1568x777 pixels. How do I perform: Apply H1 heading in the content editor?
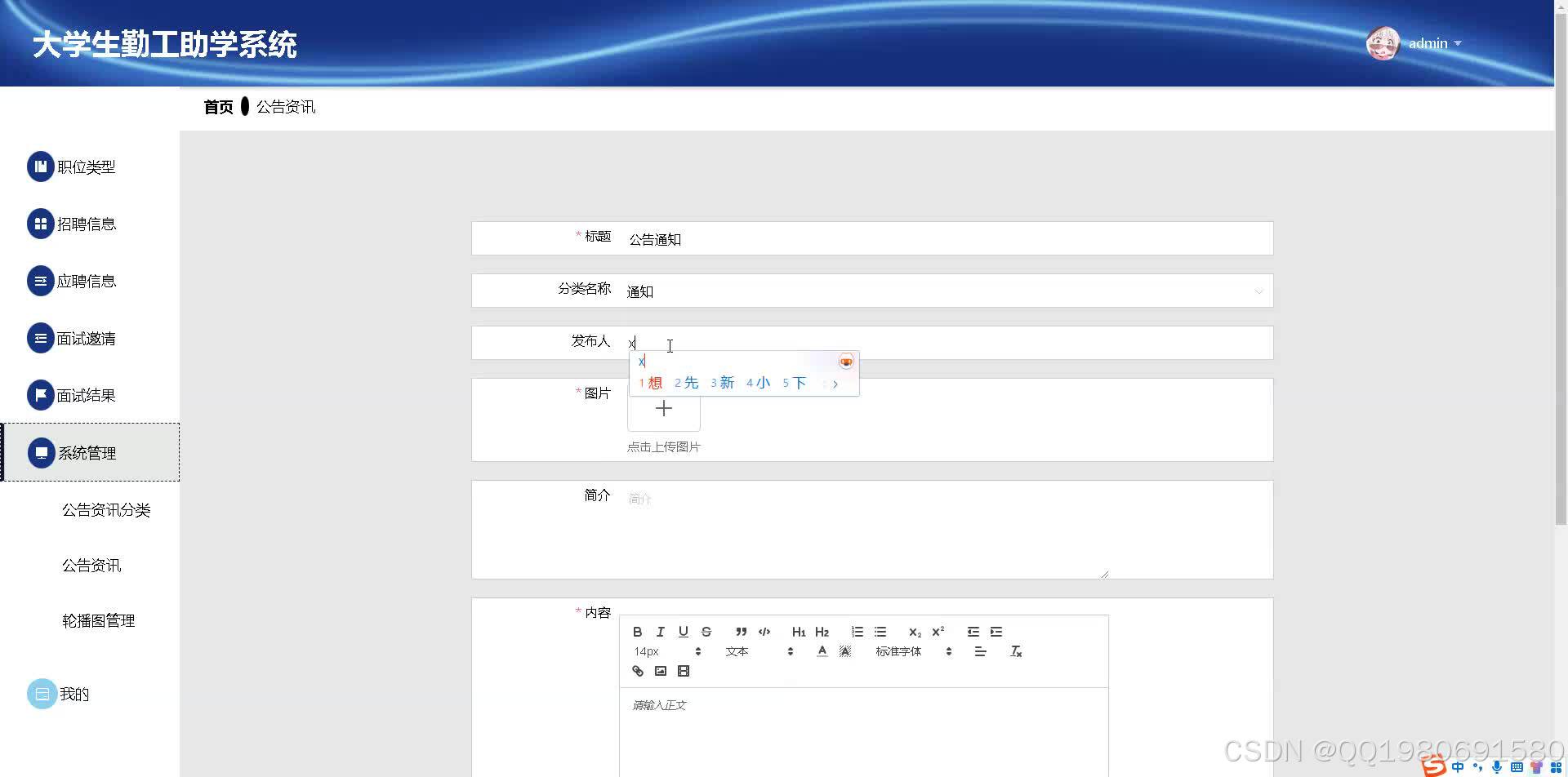799,632
